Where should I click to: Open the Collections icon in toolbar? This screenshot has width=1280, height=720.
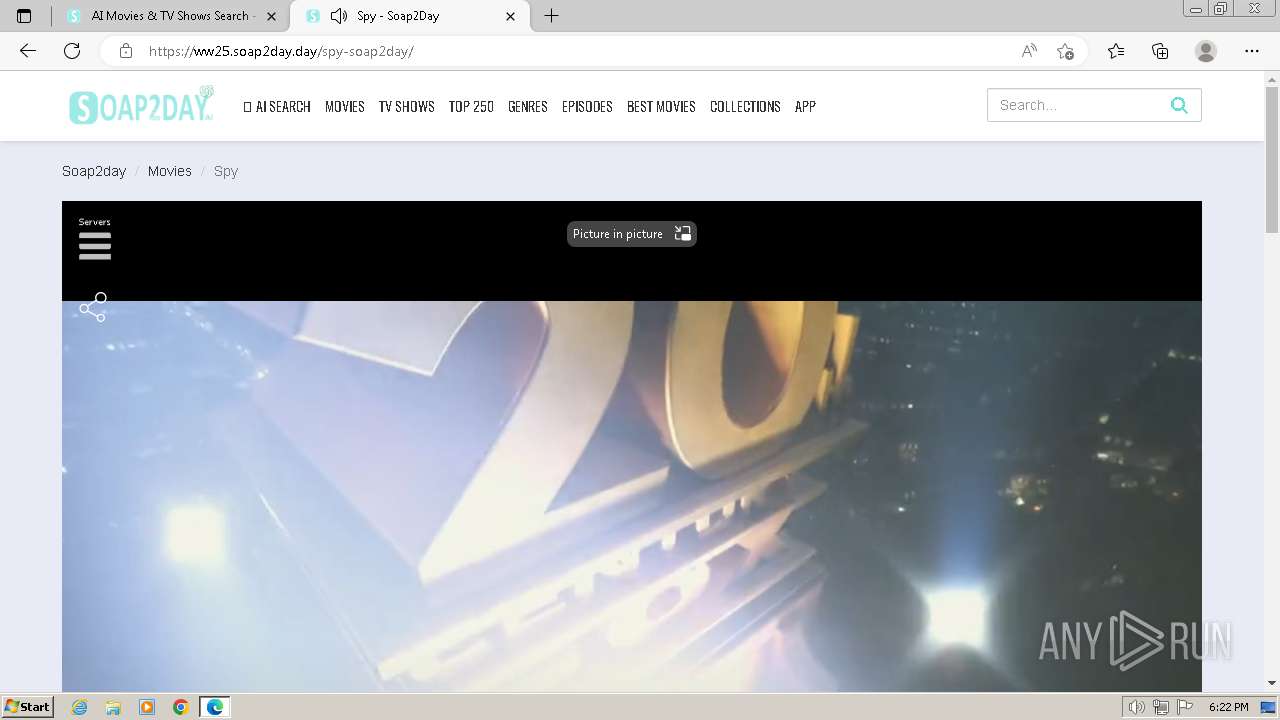click(1160, 51)
